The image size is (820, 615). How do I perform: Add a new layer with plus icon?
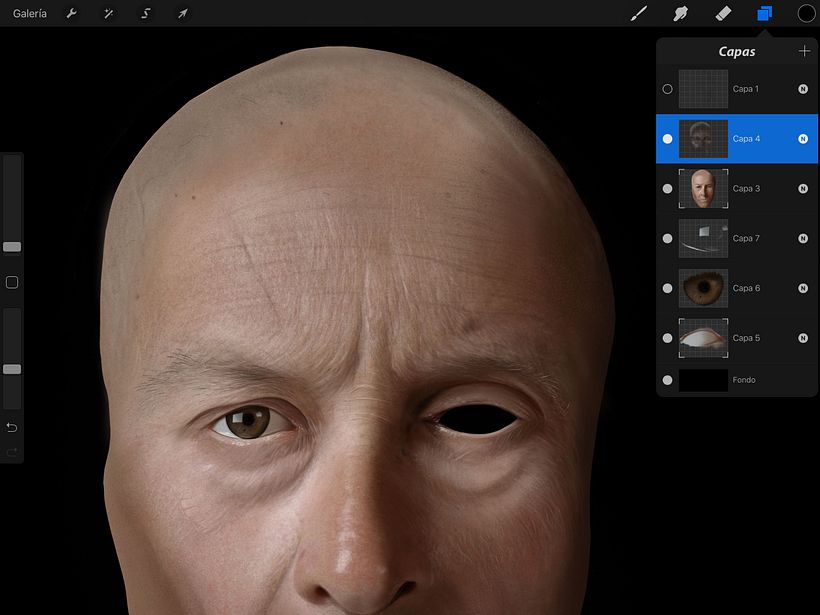(x=804, y=51)
